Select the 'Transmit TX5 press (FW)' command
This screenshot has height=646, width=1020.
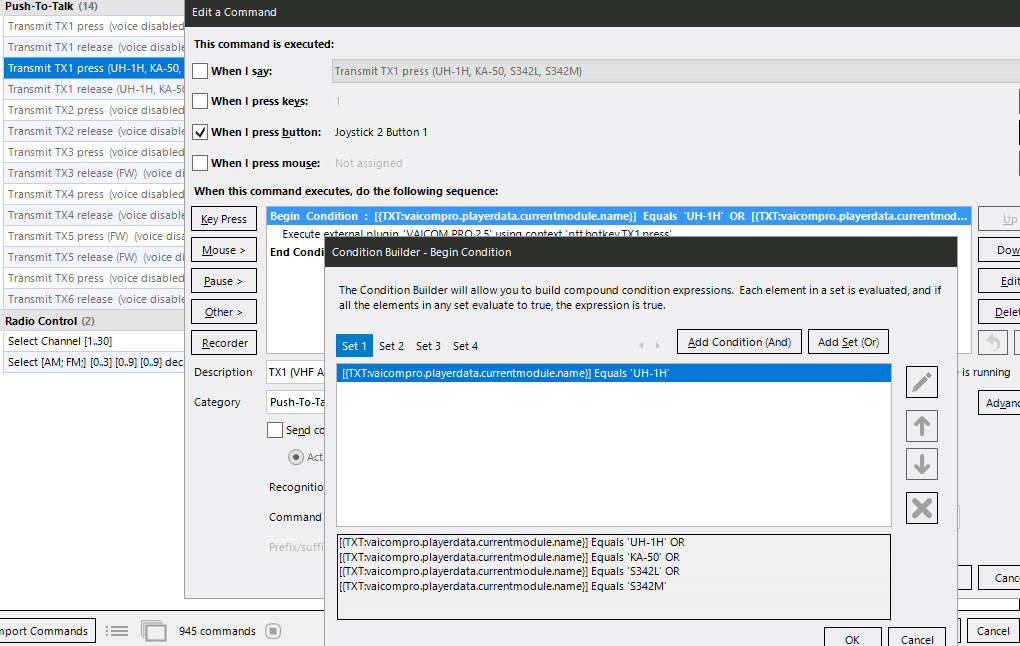pos(94,236)
